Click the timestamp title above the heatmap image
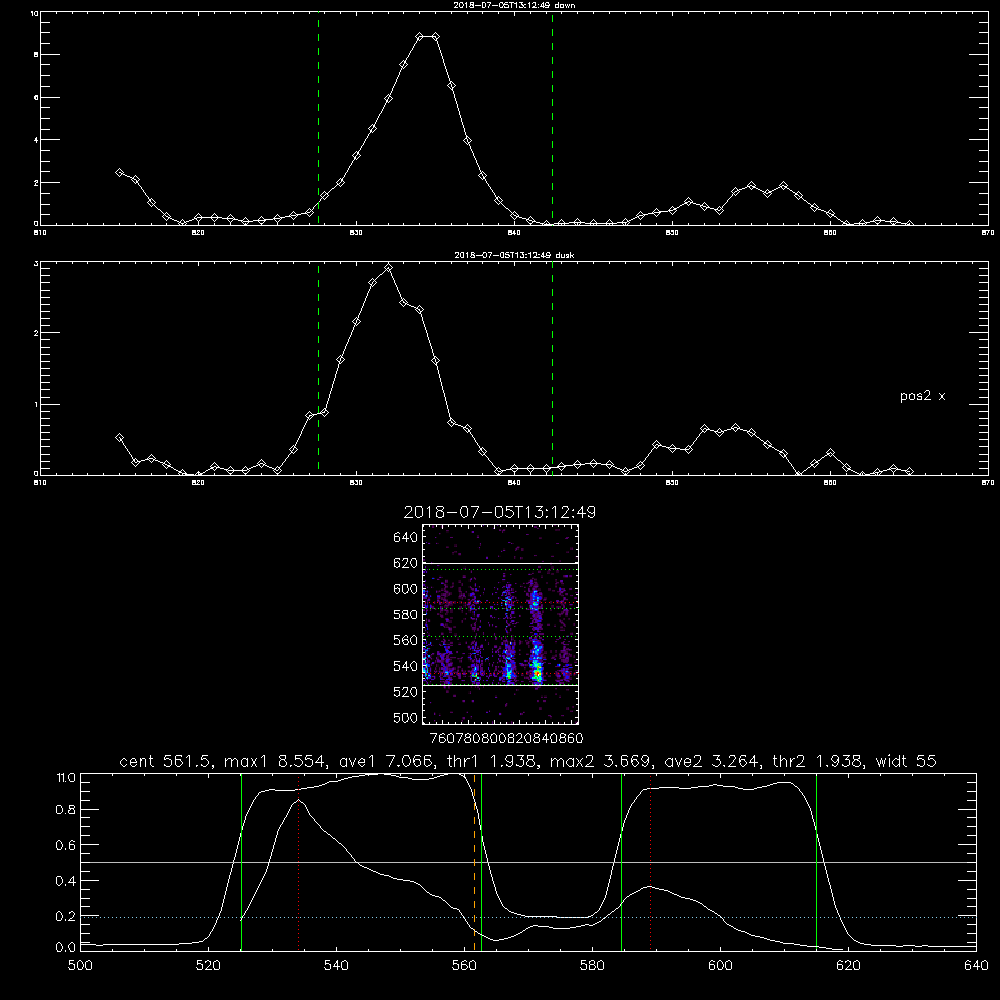This screenshot has width=1000, height=1000. (x=499, y=512)
